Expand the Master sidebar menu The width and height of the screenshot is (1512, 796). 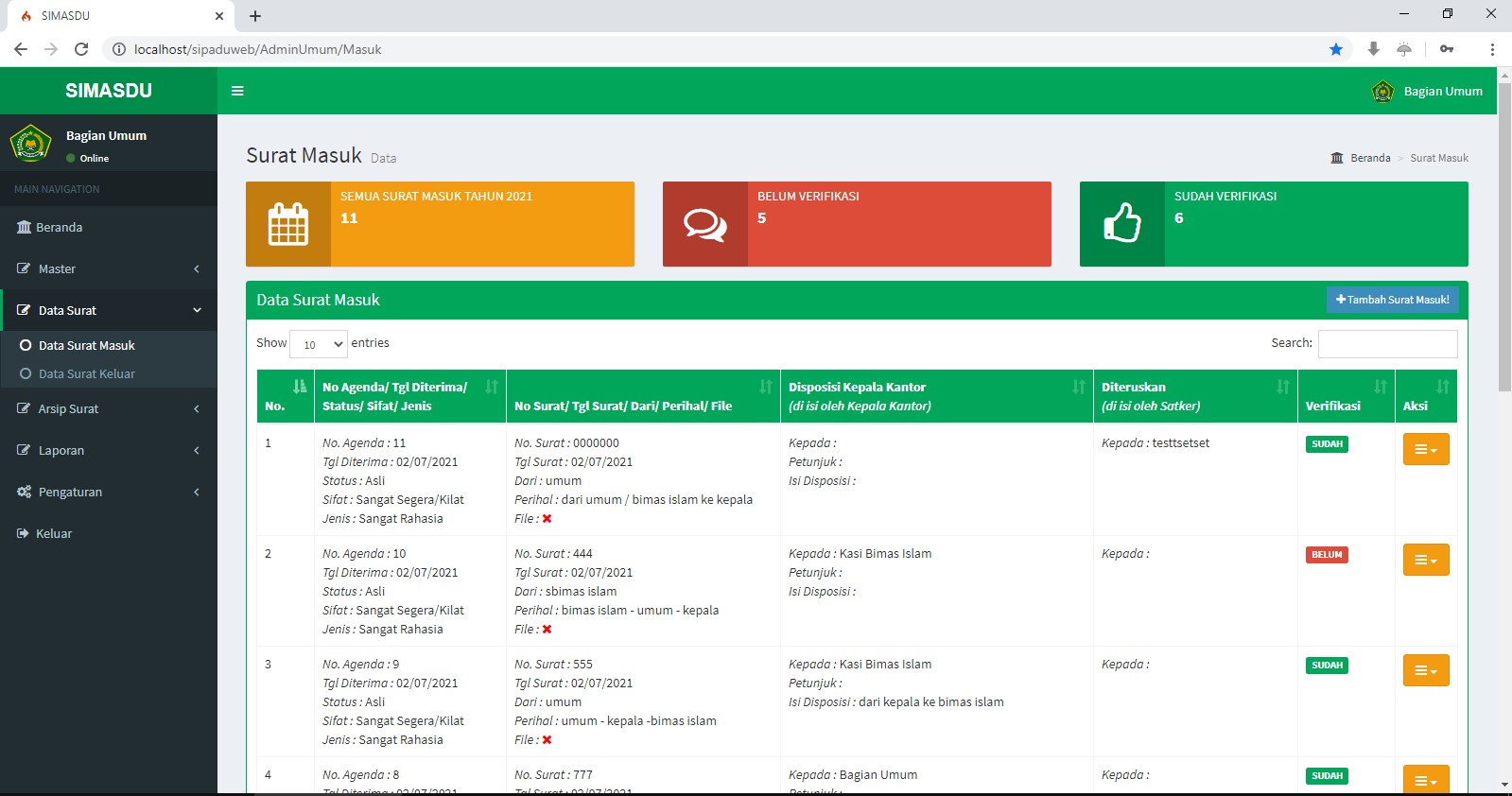point(109,268)
